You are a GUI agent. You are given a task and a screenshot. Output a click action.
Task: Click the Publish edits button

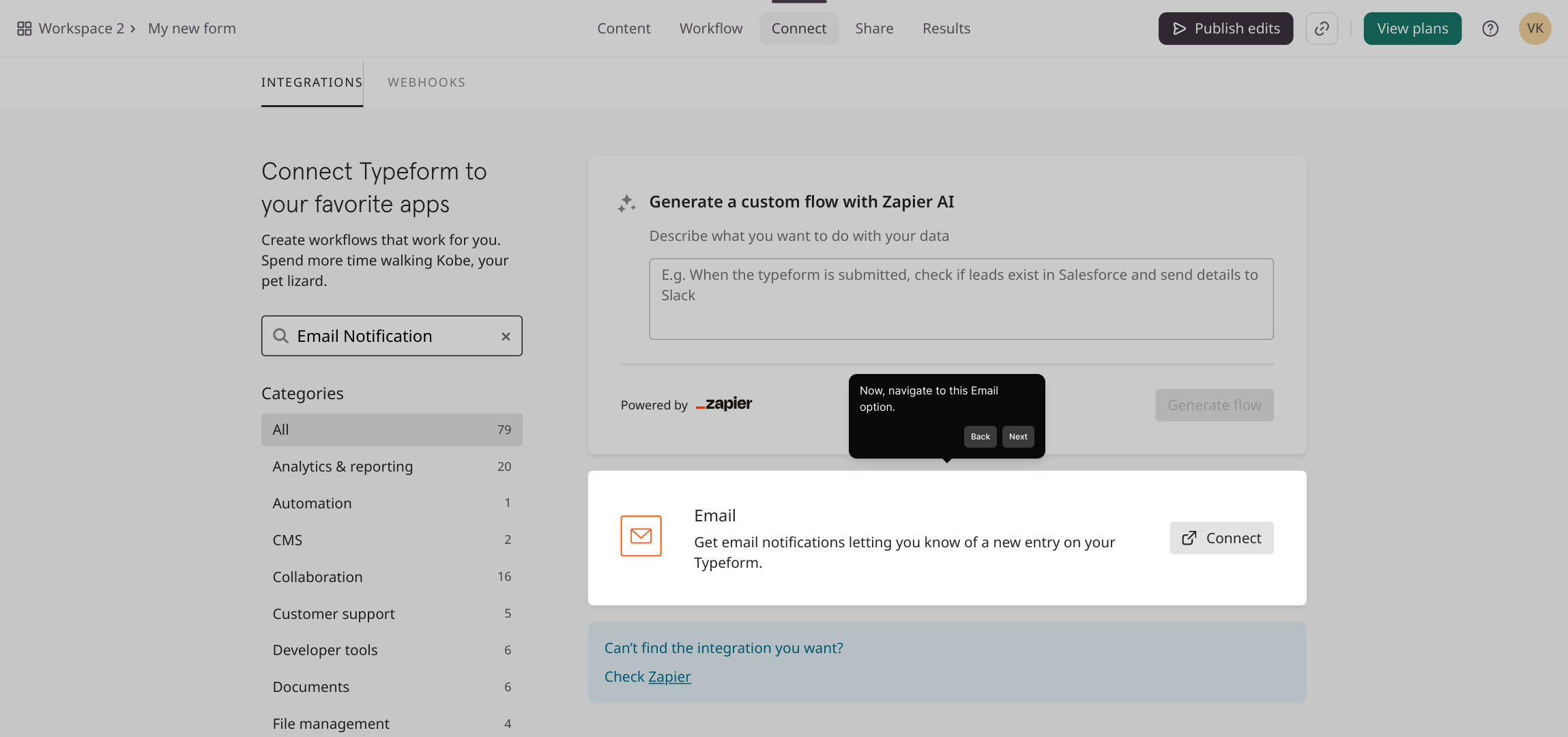[1225, 29]
